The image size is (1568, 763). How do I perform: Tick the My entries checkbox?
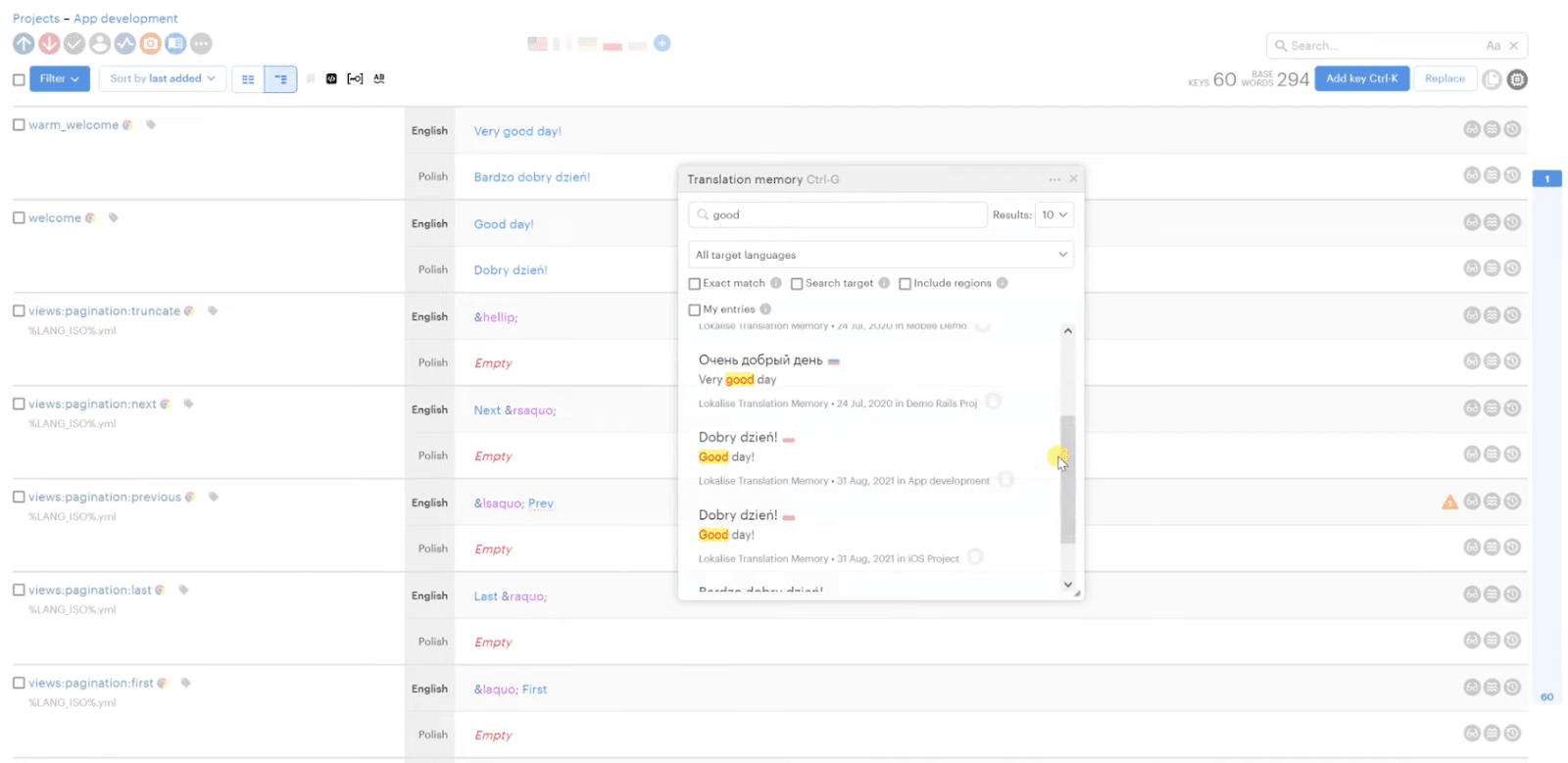click(x=695, y=310)
